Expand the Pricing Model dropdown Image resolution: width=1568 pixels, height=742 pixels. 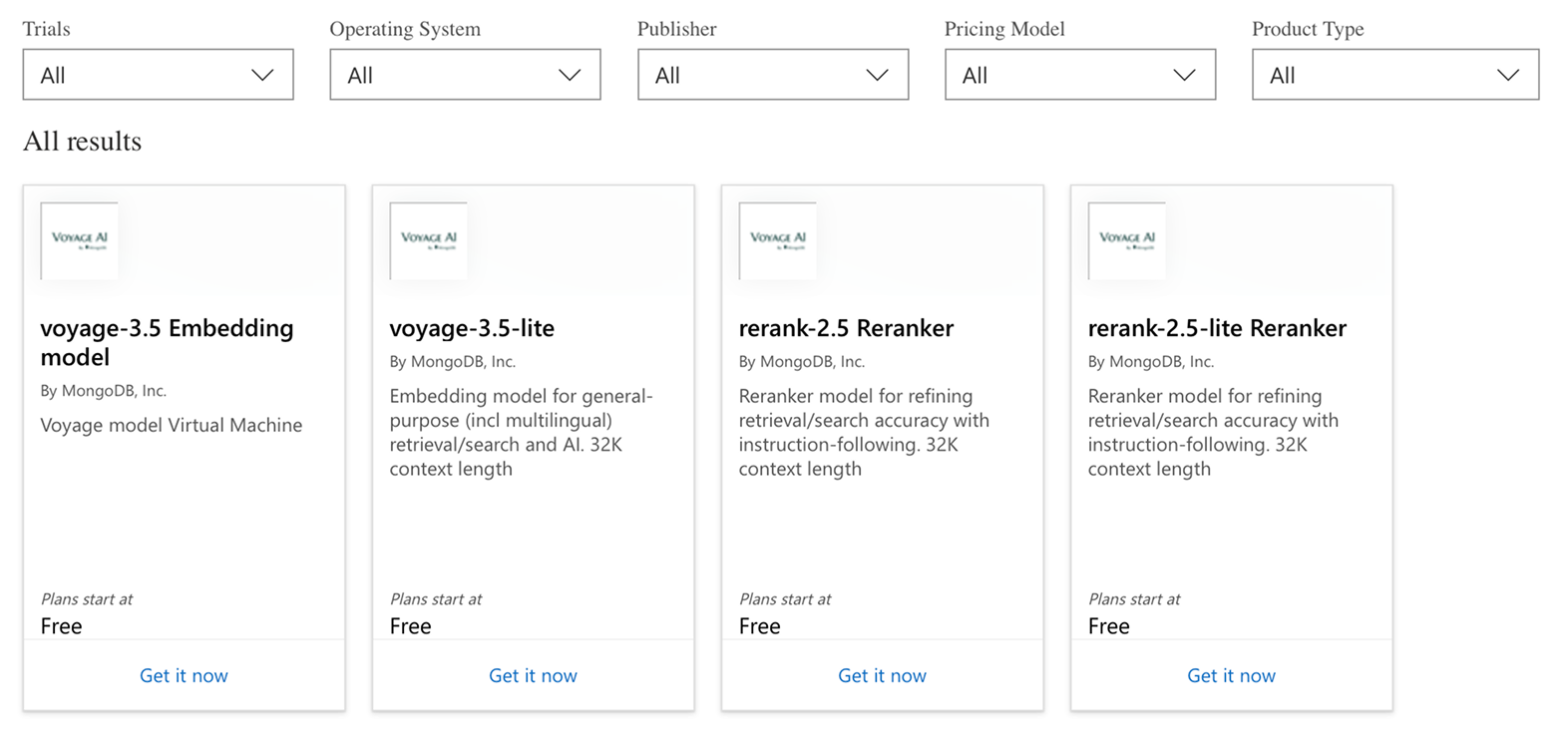point(1080,75)
